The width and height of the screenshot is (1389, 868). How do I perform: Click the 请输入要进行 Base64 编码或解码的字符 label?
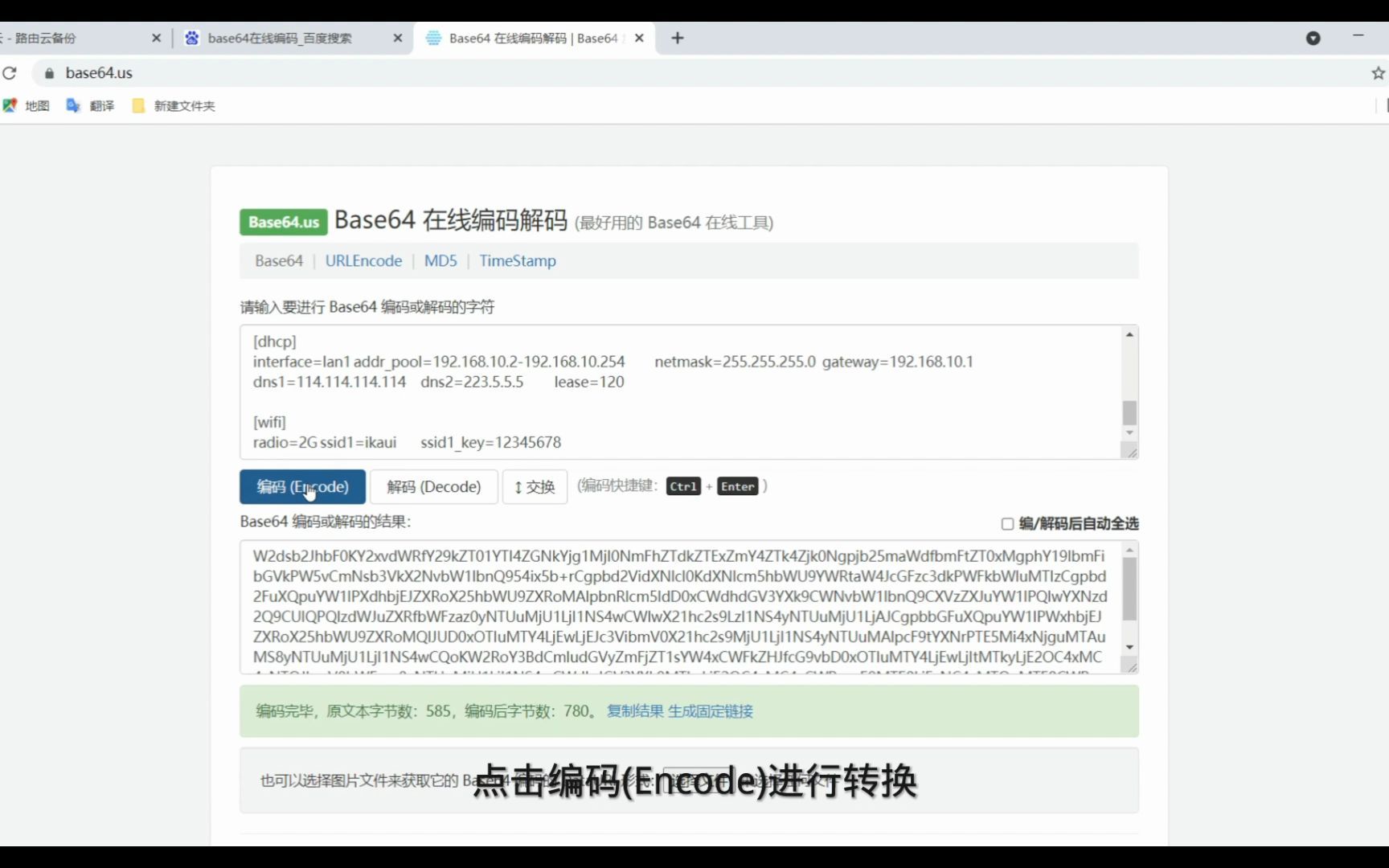(x=367, y=307)
